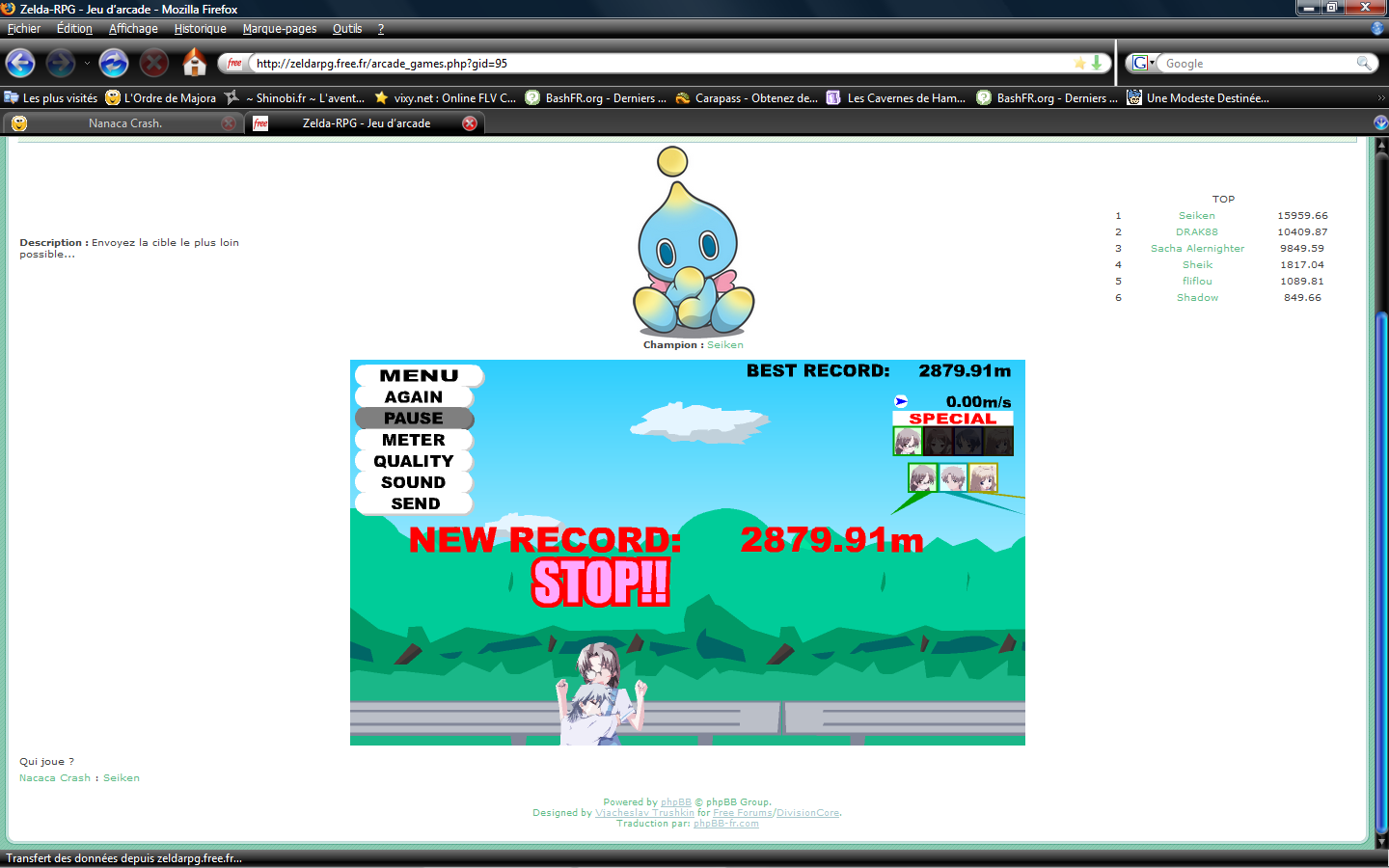The height and width of the screenshot is (868, 1389).
Task: Open the Fichier menu
Action: [24, 29]
